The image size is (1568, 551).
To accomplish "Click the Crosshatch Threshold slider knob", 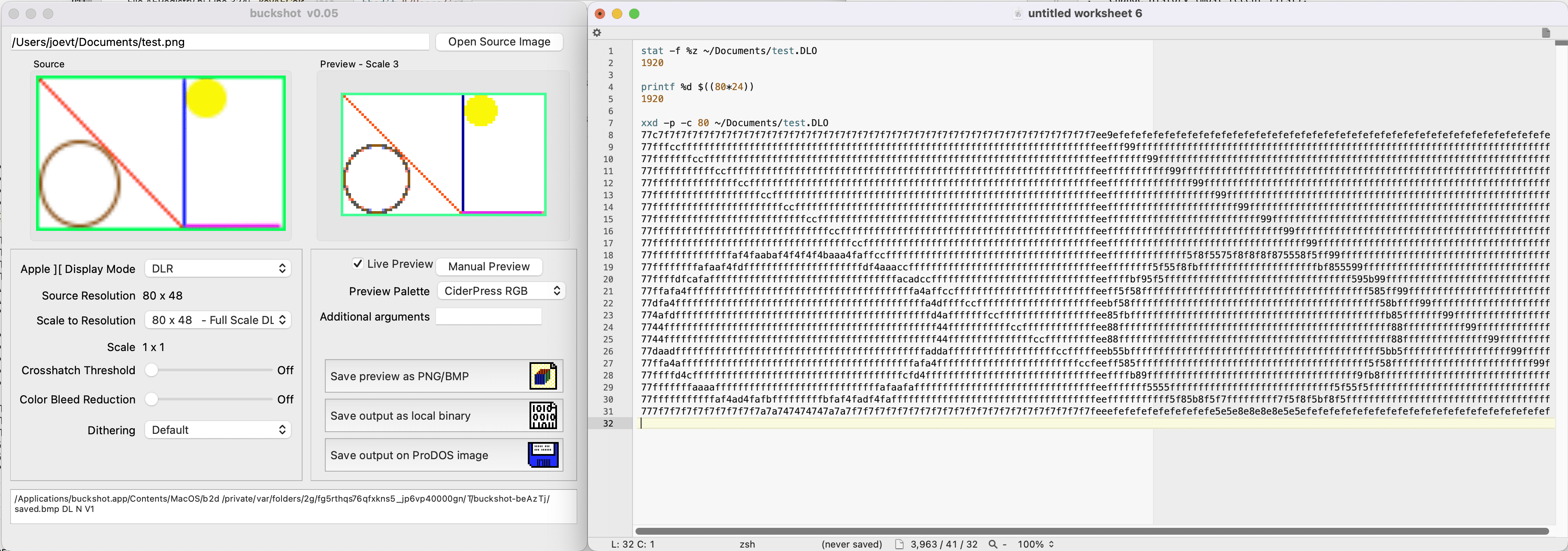I will 151,370.
